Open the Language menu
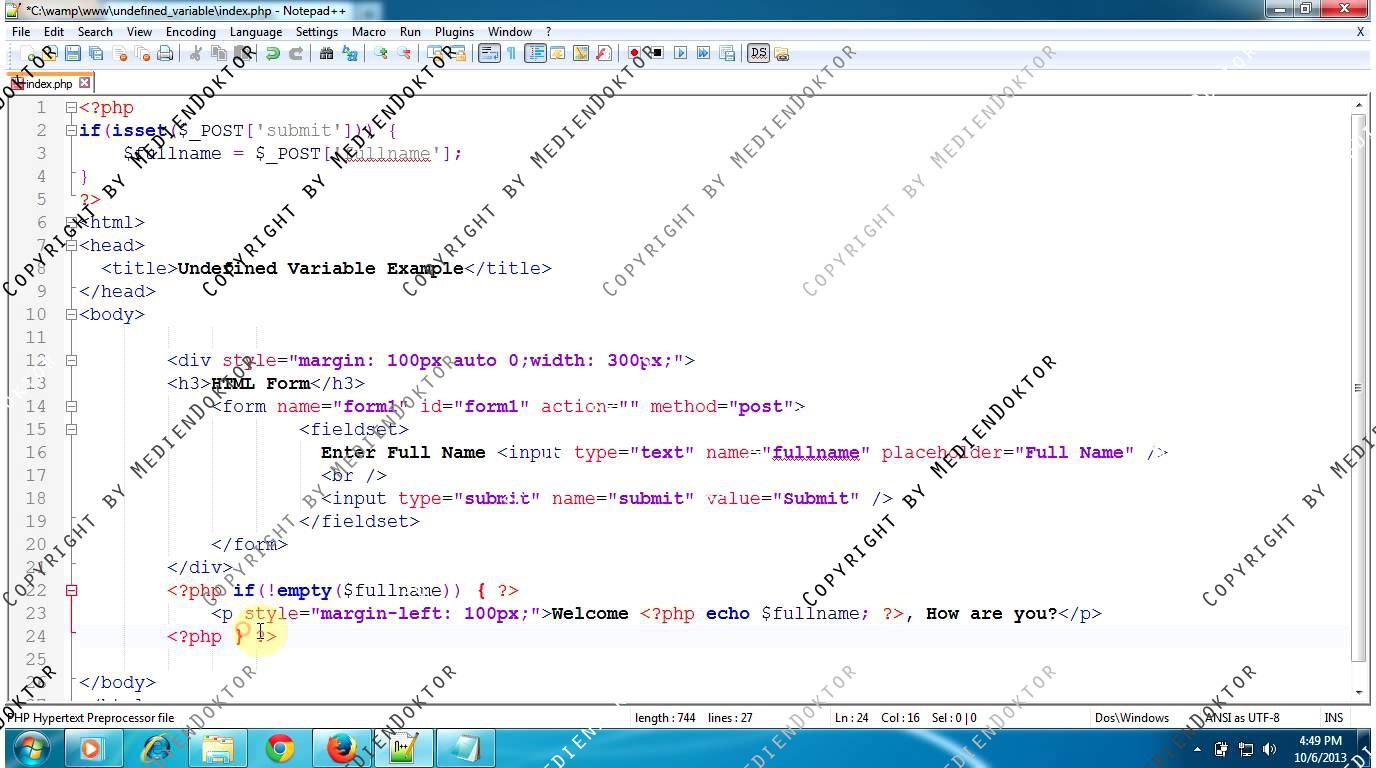This screenshot has width=1376, height=768. coord(255,31)
